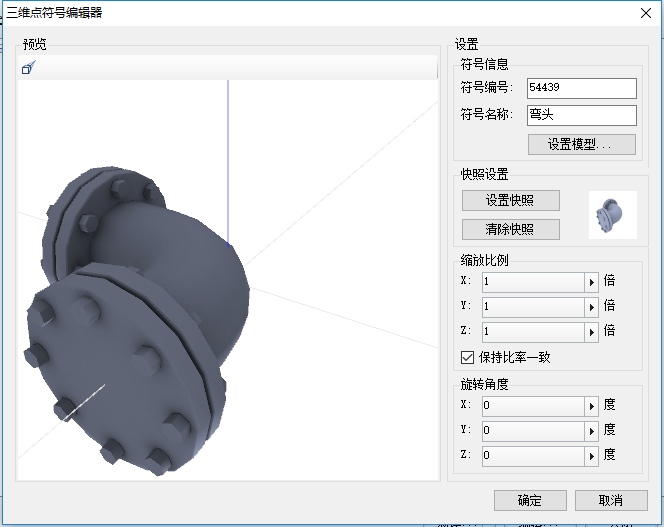This screenshot has height=527, width=664.
Task: Click the 旋转角度 group label
Action: 484,385
